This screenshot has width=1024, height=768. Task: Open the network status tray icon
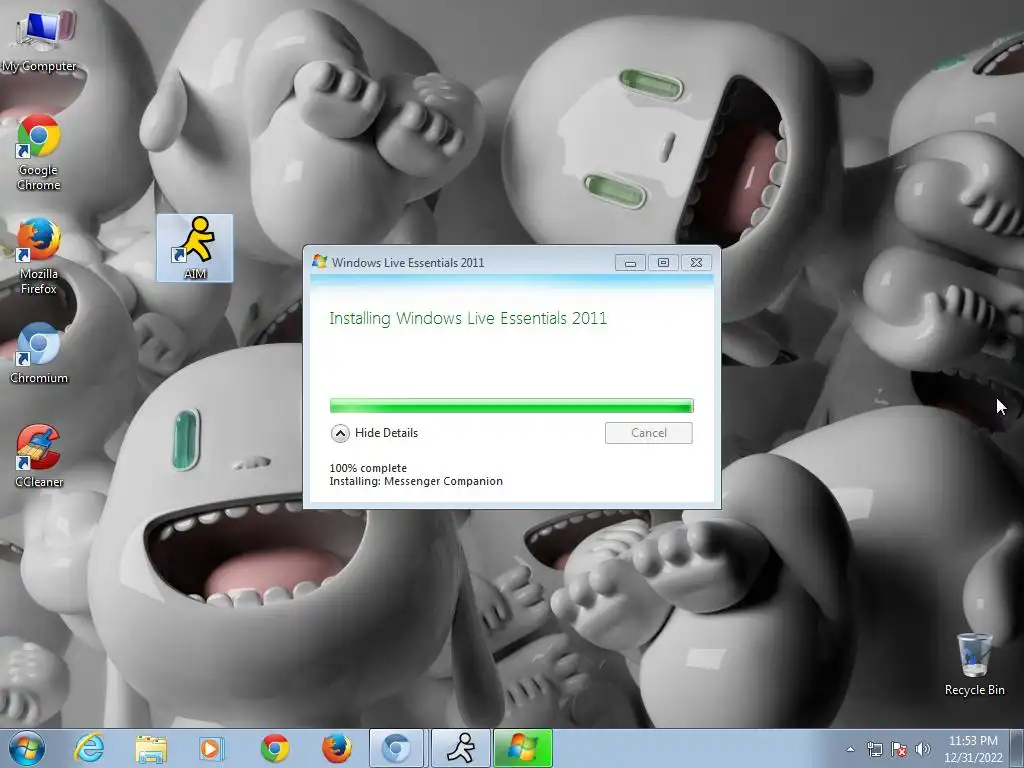click(874, 749)
